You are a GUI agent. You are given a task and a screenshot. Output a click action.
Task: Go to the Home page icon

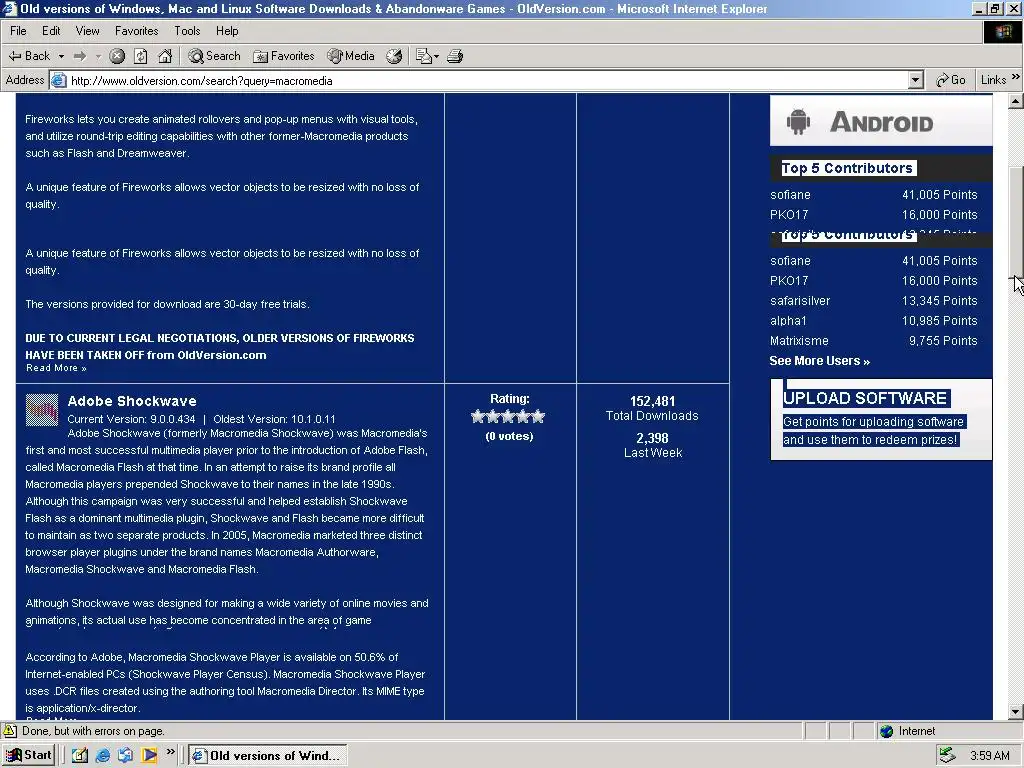[165, 57]
